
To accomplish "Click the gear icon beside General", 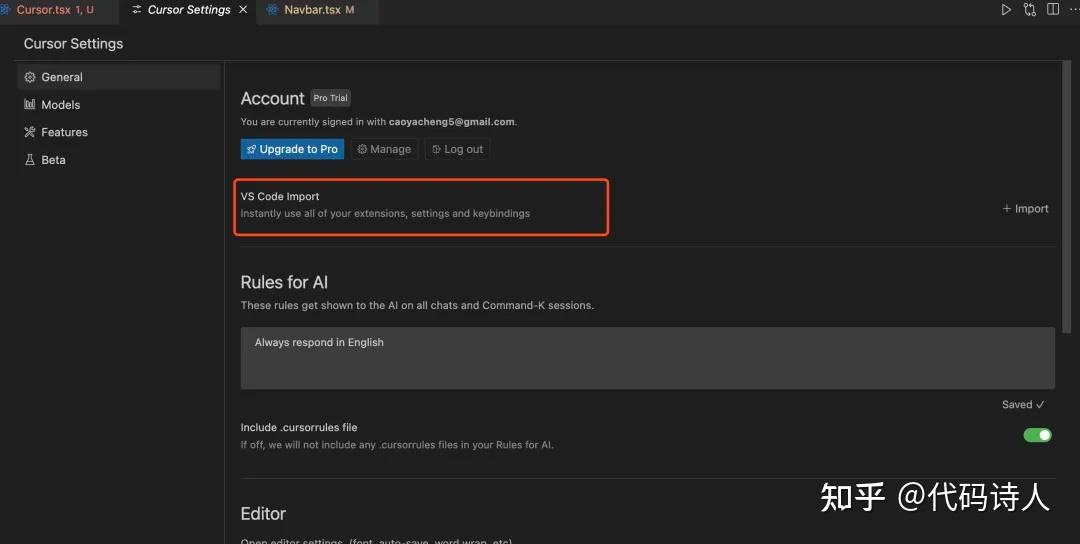I will (30, 77).
